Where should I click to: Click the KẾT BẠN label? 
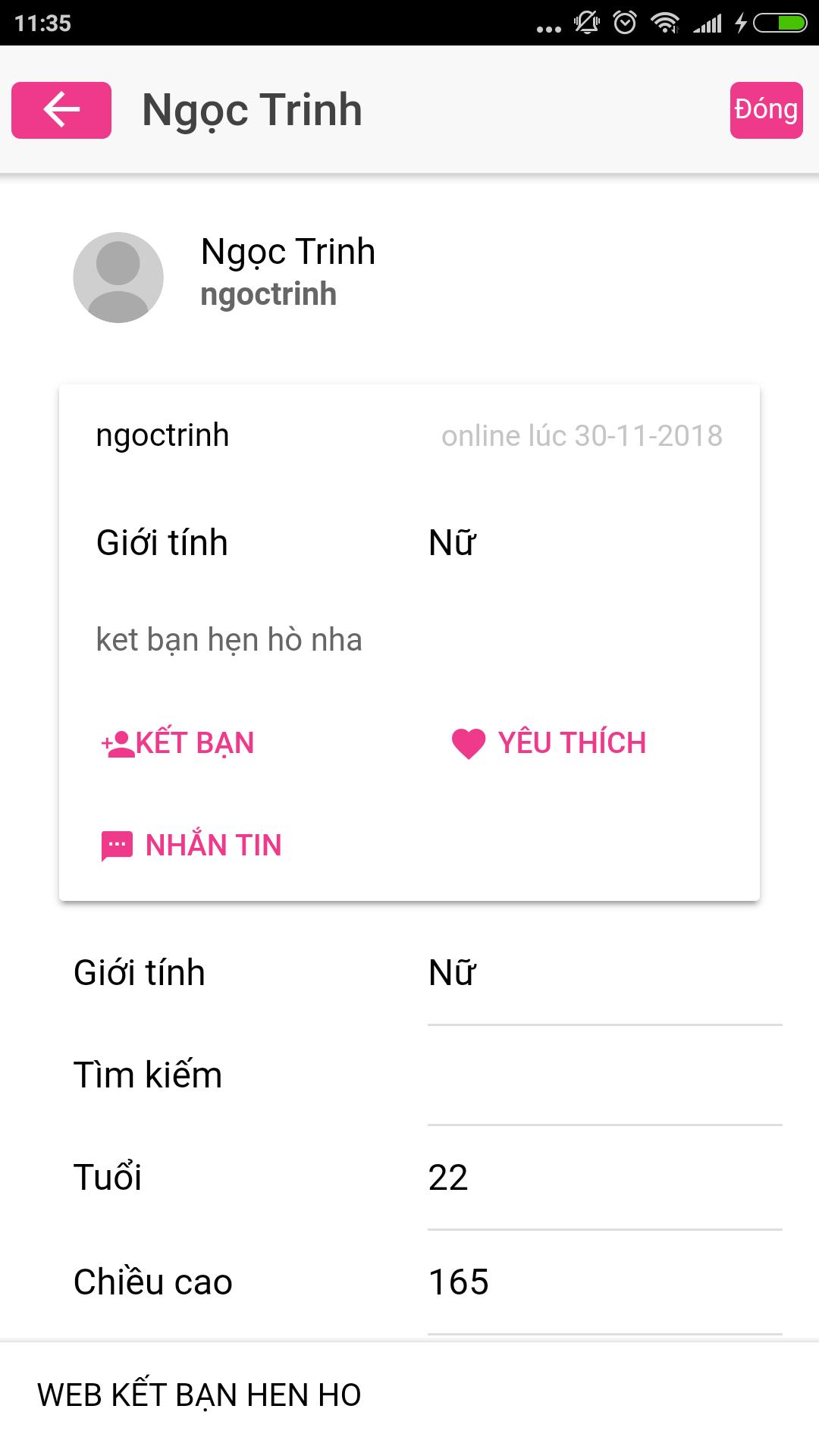[x=195, y=743]
